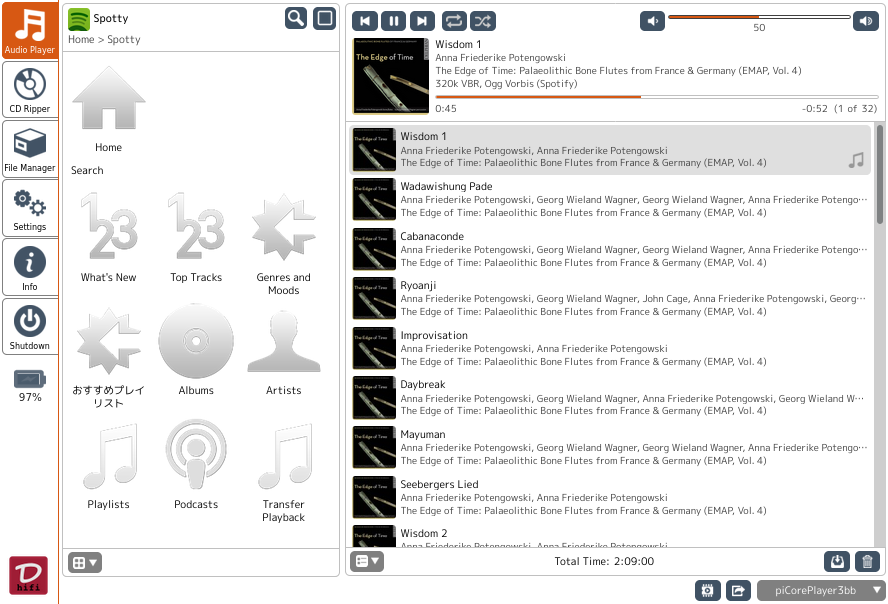Click the square expand browser icon
This screenshot has width=888, height=604.
pyautogui.click(x=325, y=18)
